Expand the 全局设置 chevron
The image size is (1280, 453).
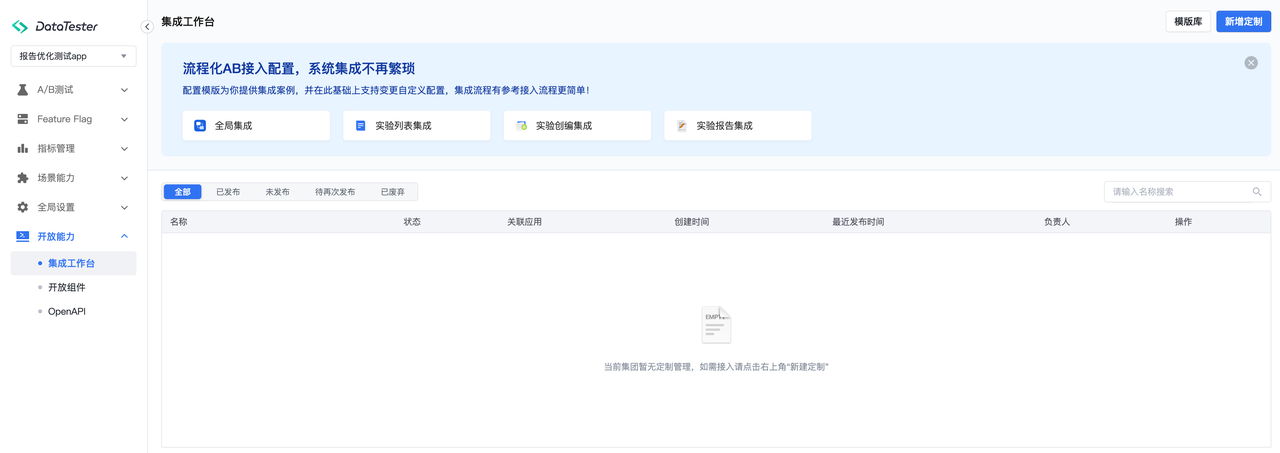(124, 207)
